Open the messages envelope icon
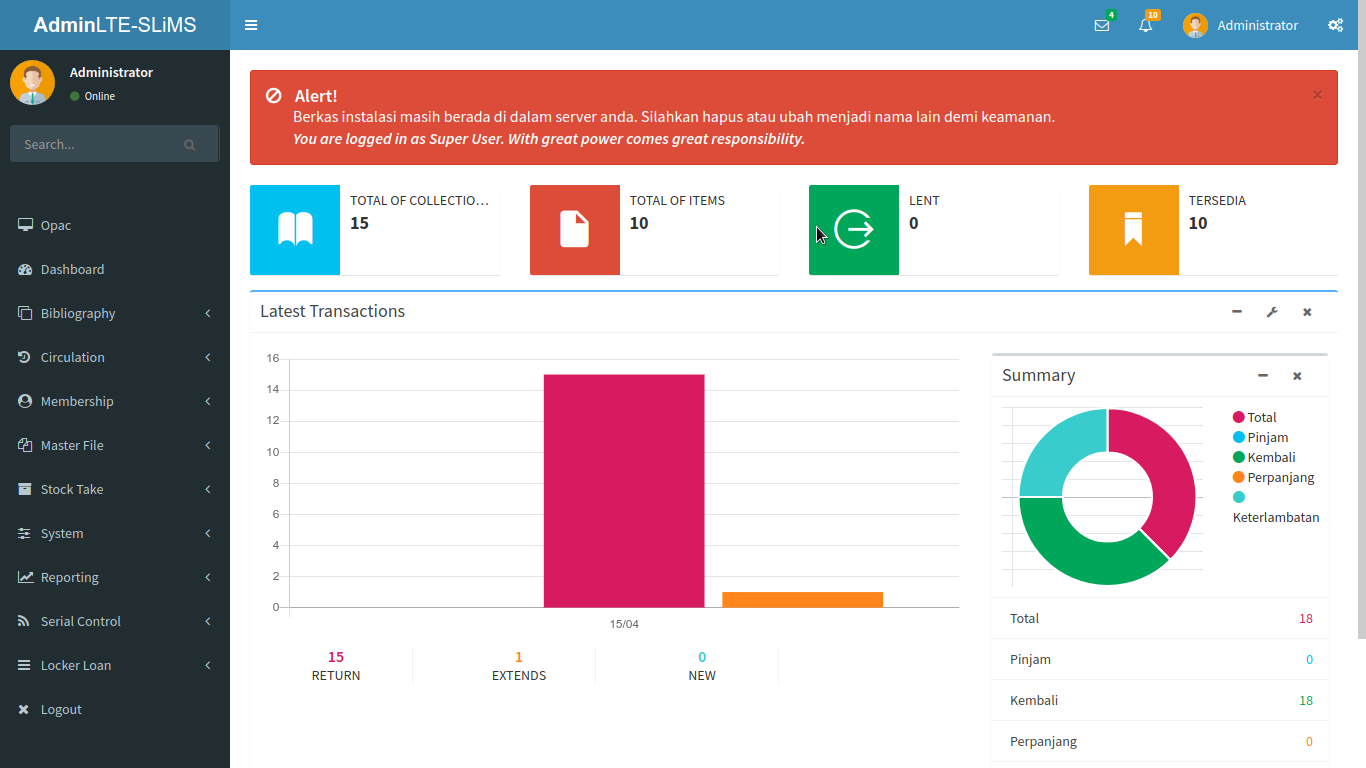This screenshot has width=1366, height=768. [x=1102, y=26]
